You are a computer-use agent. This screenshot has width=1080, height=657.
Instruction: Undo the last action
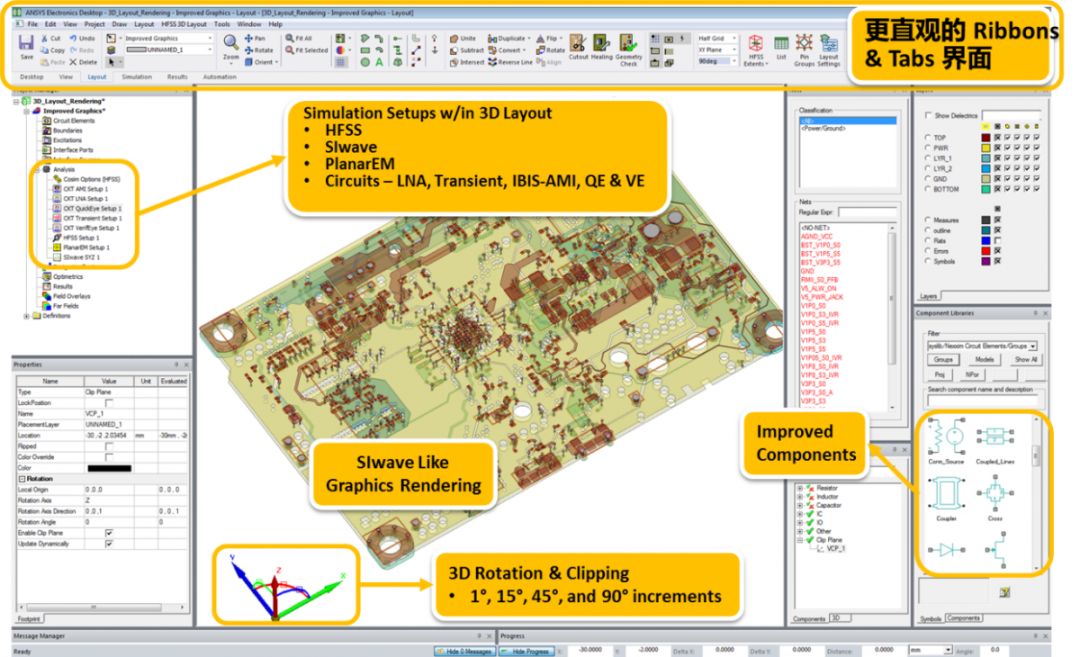pos(82,39)
